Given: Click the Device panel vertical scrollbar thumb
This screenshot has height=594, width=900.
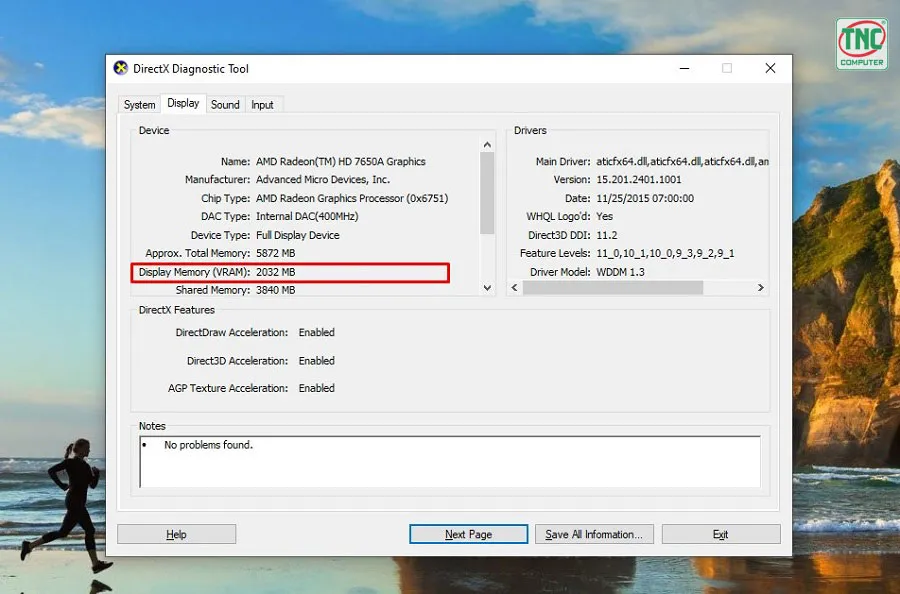Looking at the screenshot, I should click(x=487, y=193).
